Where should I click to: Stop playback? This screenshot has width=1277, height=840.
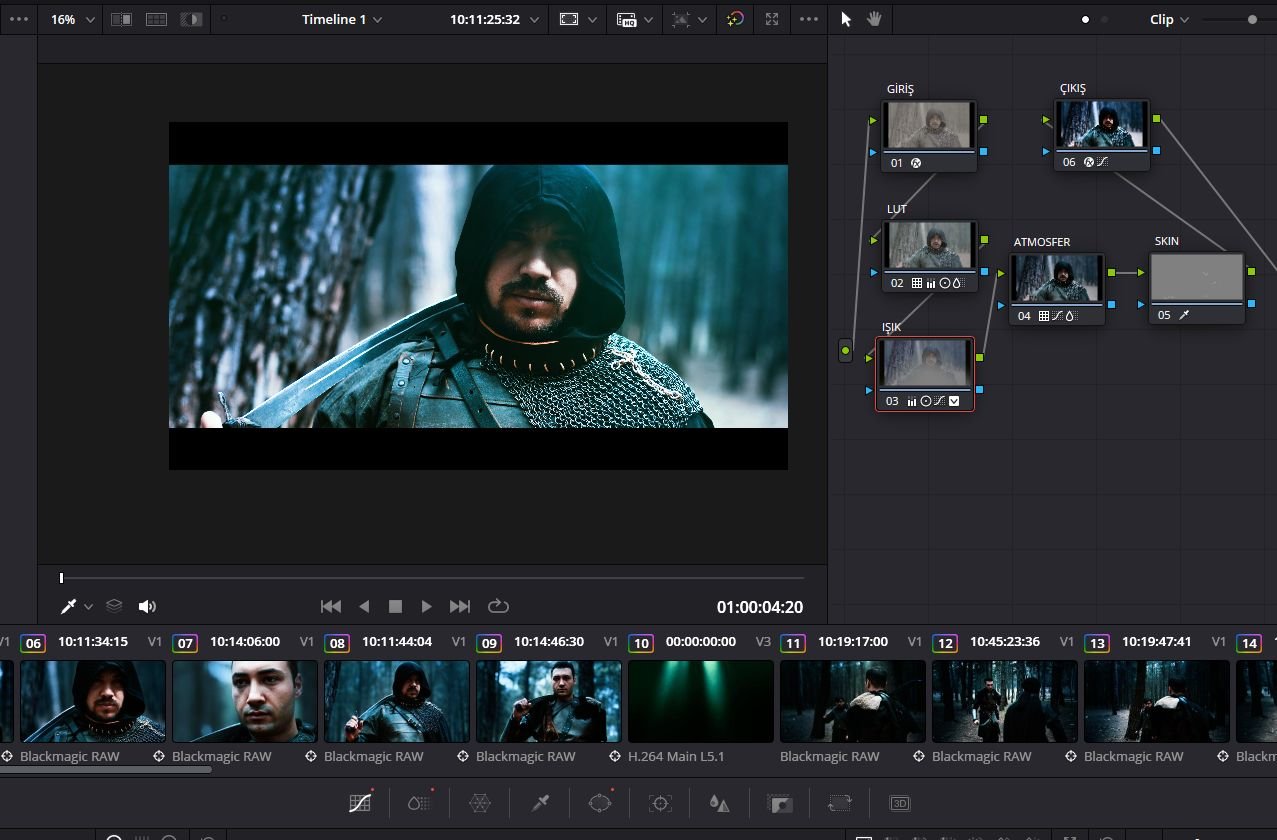(x=395, y=606)
